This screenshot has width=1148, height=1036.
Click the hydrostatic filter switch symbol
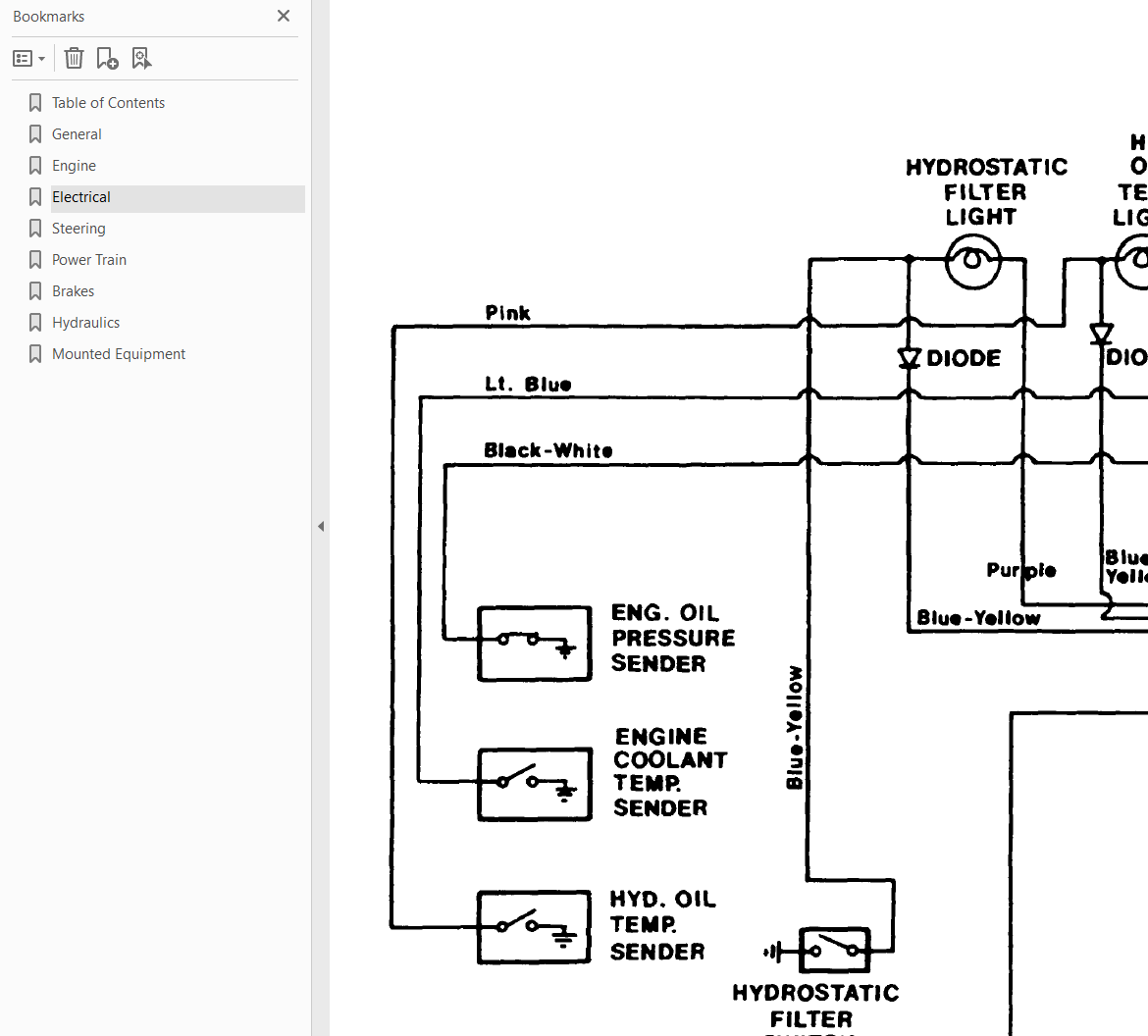click(835, 951)
